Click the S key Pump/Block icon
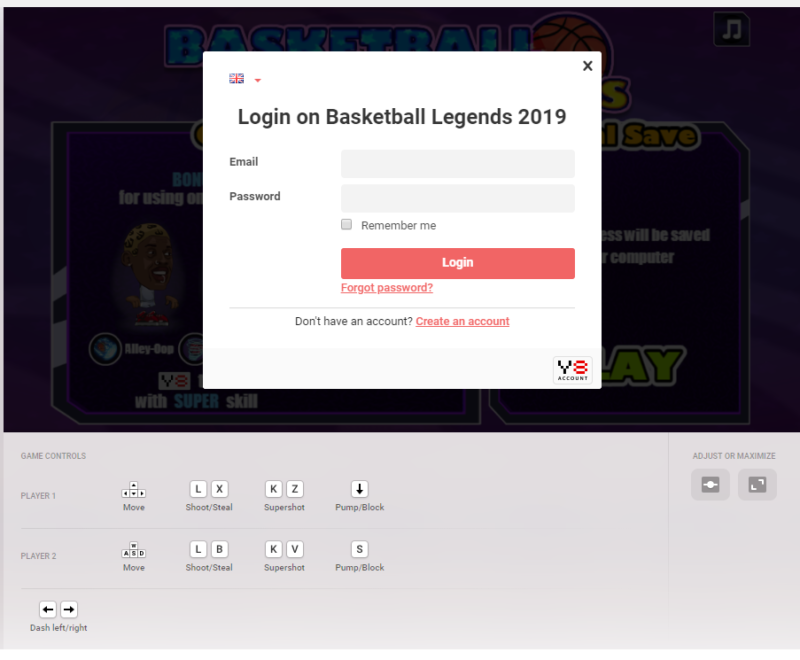 pos(359,549)
